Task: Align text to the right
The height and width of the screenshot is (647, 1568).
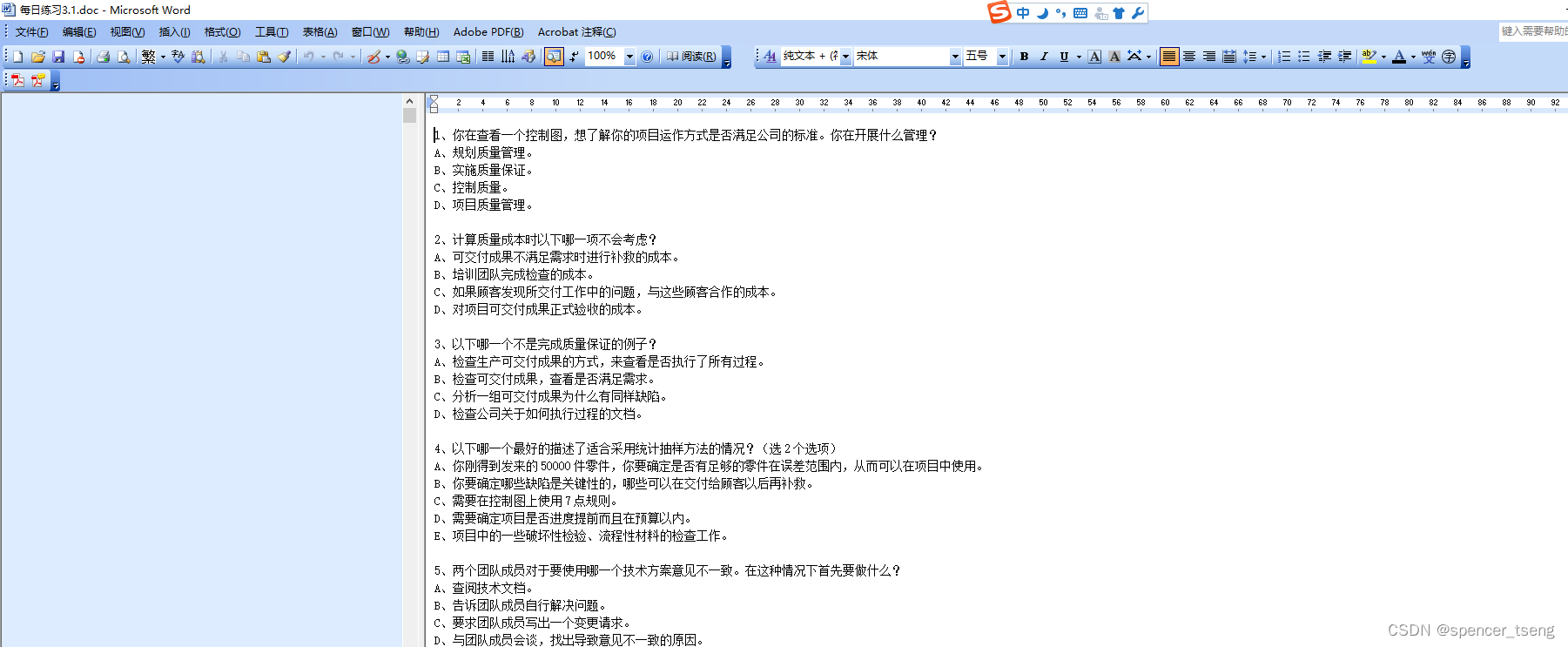Action: tap(1209, 57)
